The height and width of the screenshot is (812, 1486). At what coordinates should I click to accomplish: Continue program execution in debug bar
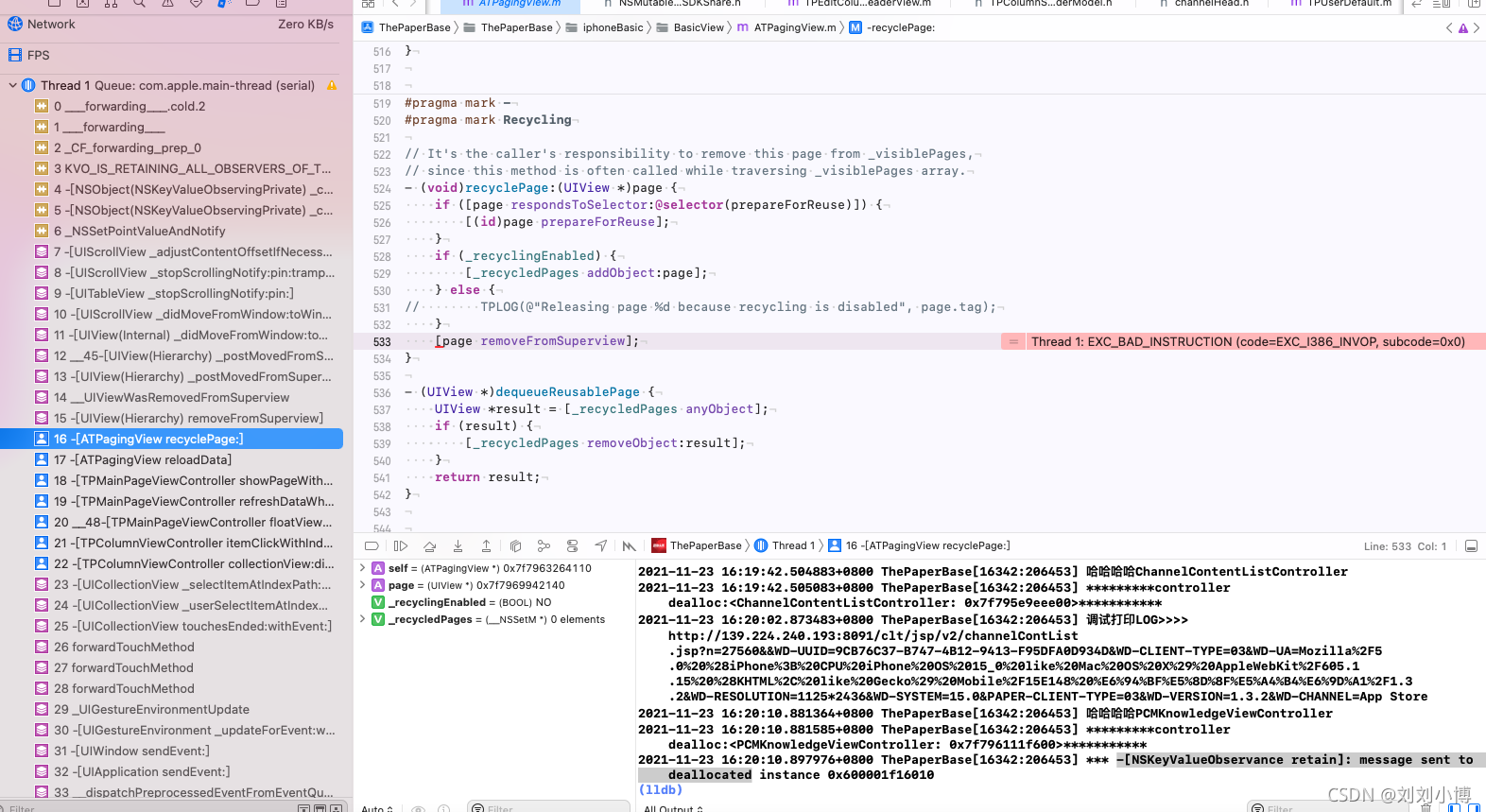(401, 545)
